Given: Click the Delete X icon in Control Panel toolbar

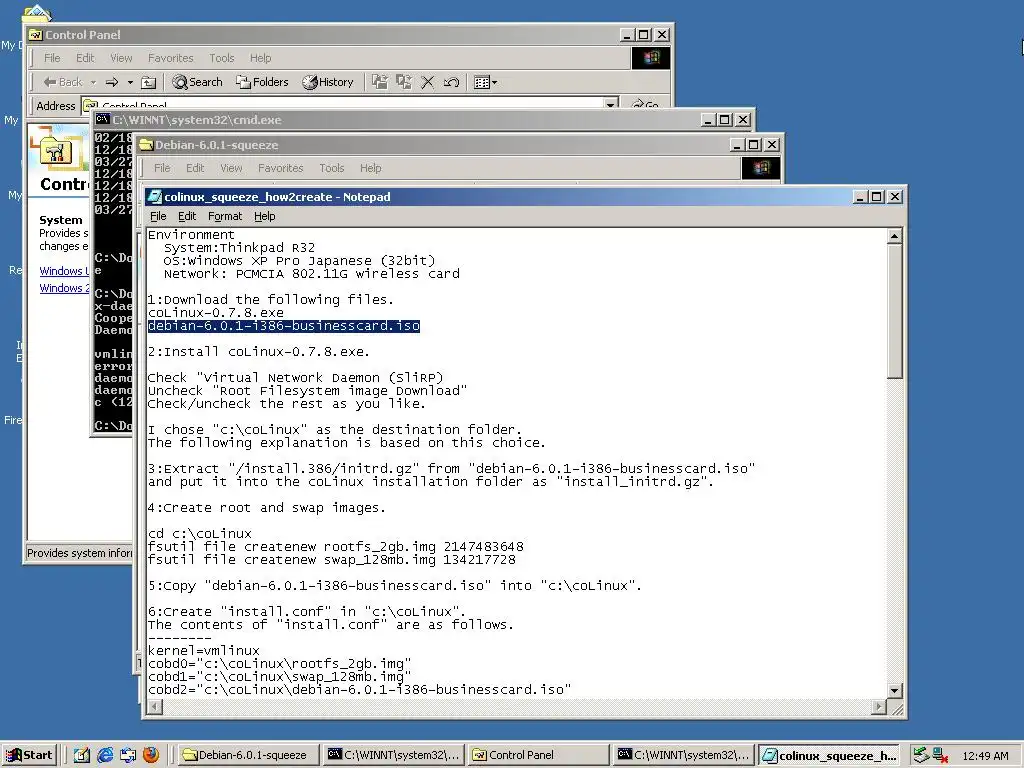Looking at the screenshot, I should [428, 82].
